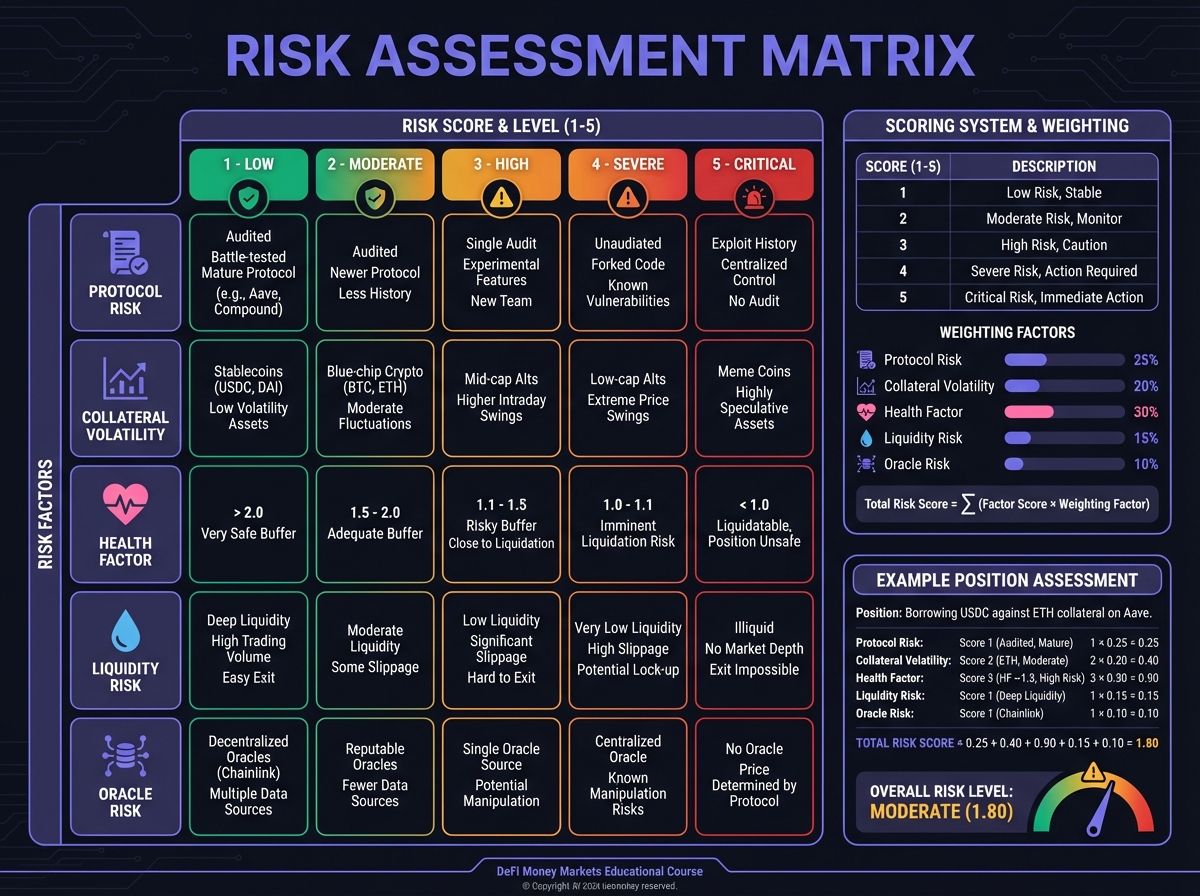Click the Stablecoins (USDC, DAI) cell
This screenshot has height=896, width=1200.
click(x=248, y=398)
